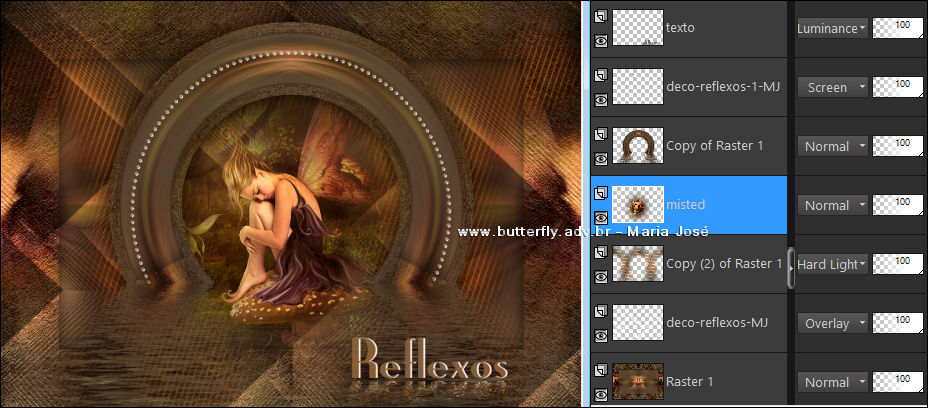Select the Copy of Raster 1 arch thumbnail
The height and width of the screenshot is (408, 928).
tap(637, 146)
